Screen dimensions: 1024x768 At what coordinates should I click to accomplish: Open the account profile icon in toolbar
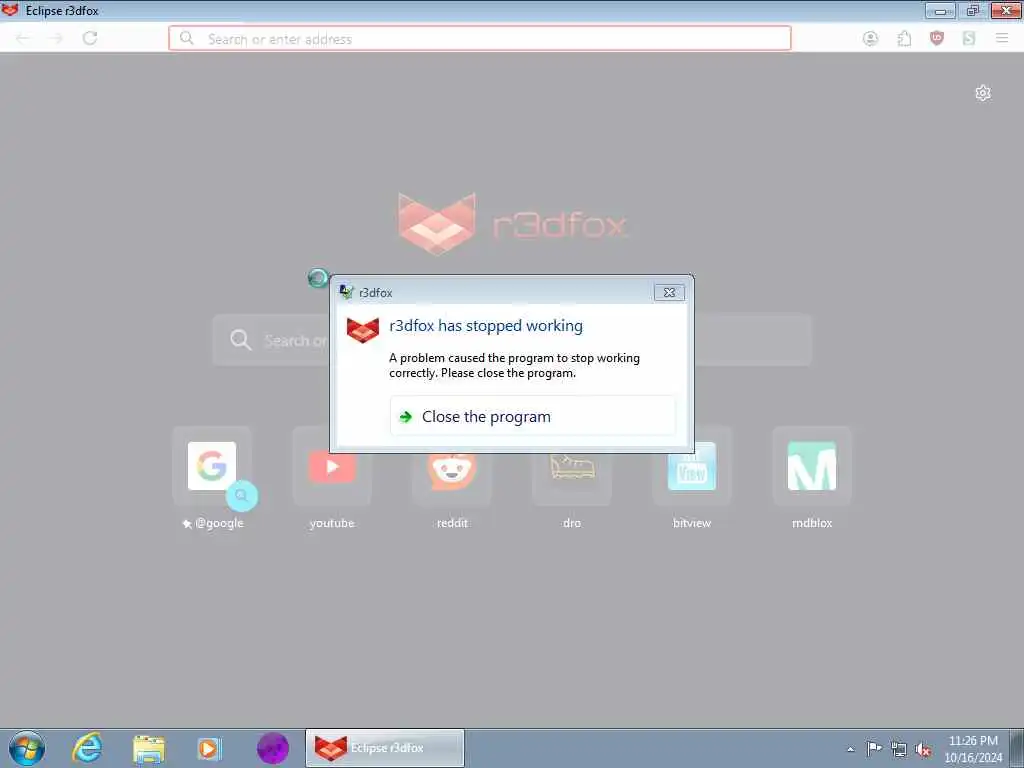coord(871,39)
